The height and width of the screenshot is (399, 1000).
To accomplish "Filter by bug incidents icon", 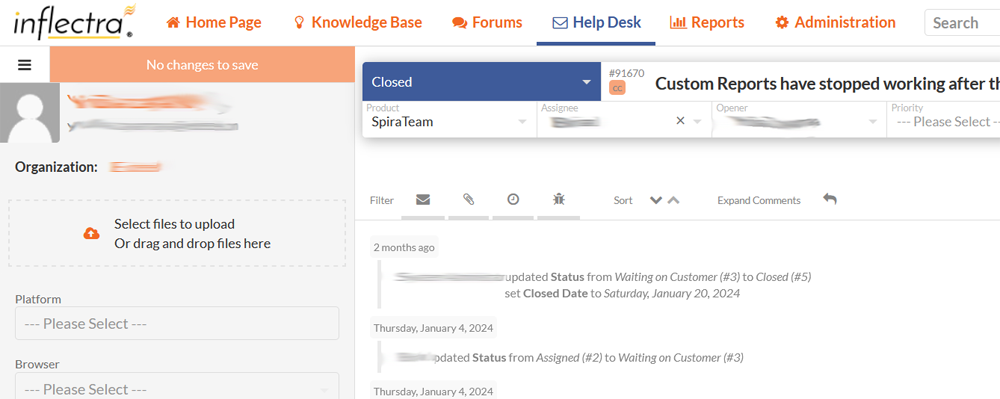I will 559,200.
